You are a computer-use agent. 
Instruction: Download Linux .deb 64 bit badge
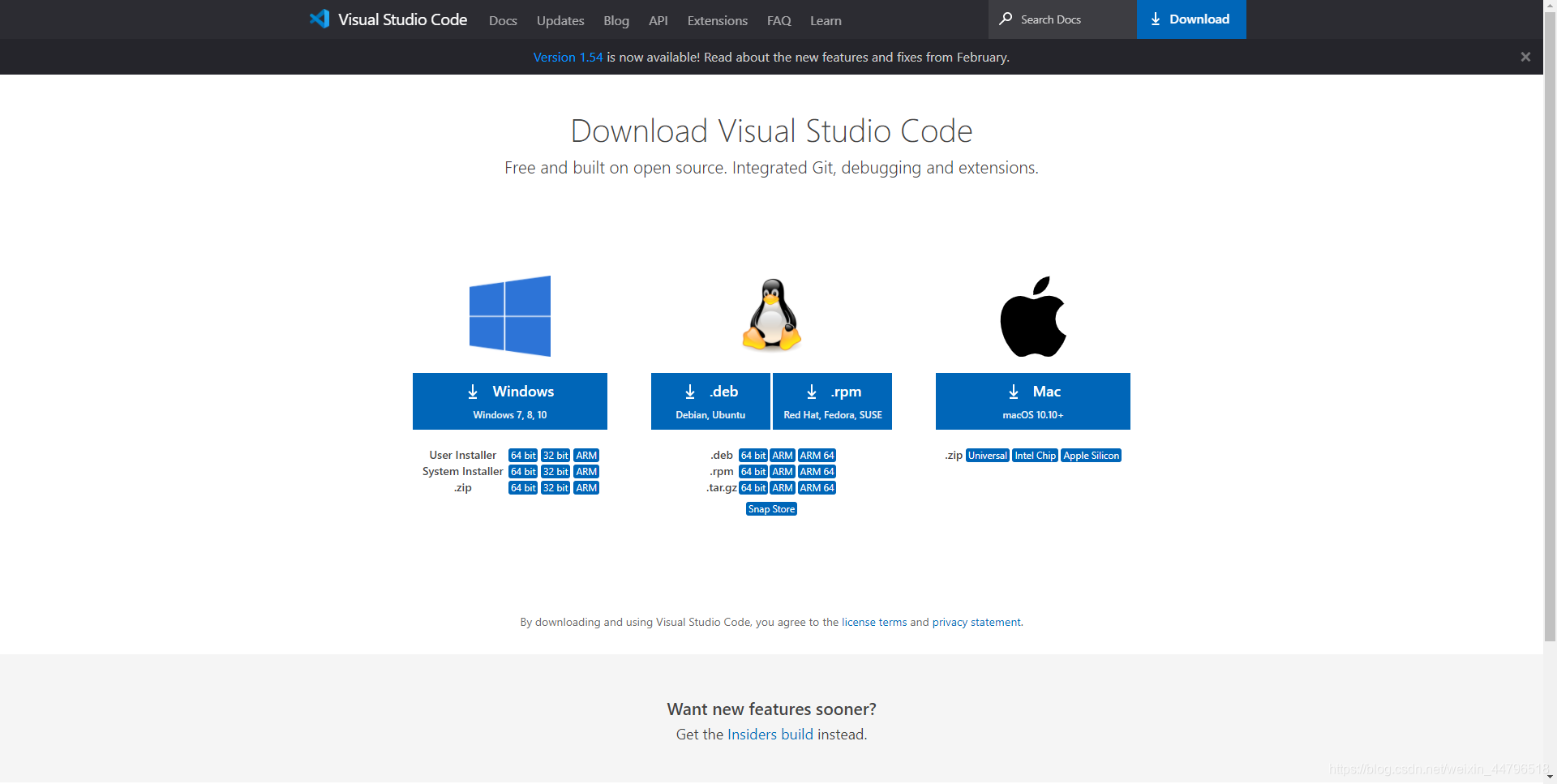[753, 456]
